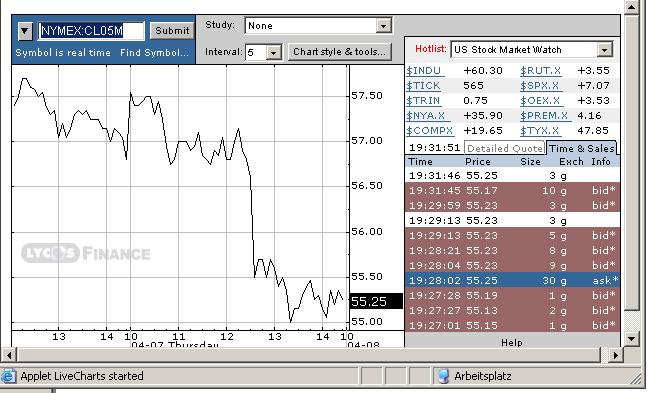The width and height of the screenshot is (649, 393).
Task: Click the 'Applet LiveCharts started' status text
Action: [82, 376]
